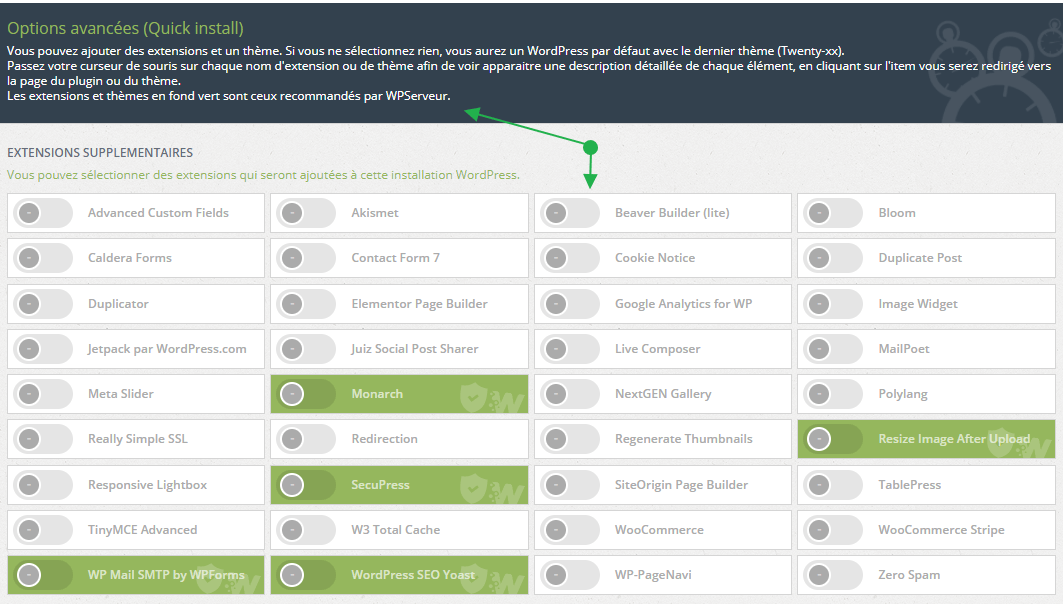Image resolution: width=1063 pixels, height=604 pixels.
Task: Toggle TinyMCE Advanced on
Action: pyautogui.click(x=43, y=529)
